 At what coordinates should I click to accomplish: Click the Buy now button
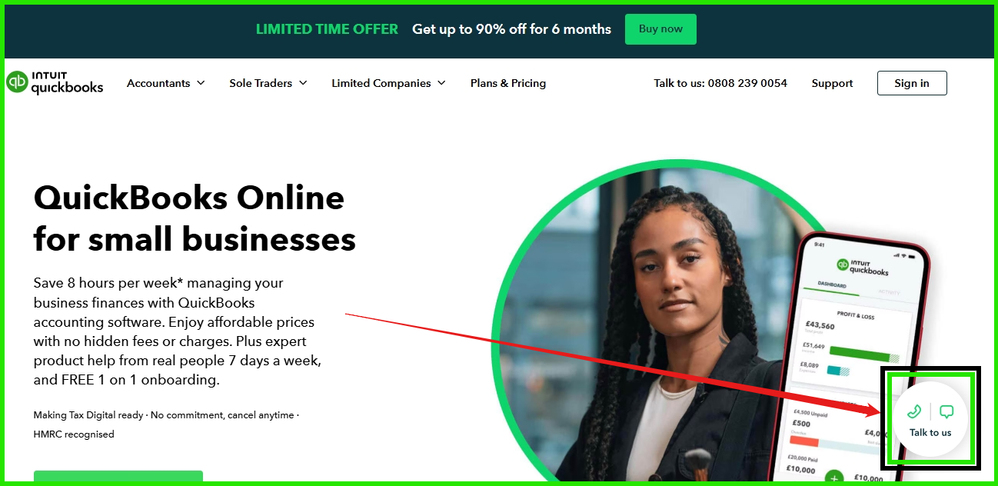tap(660, 29)
